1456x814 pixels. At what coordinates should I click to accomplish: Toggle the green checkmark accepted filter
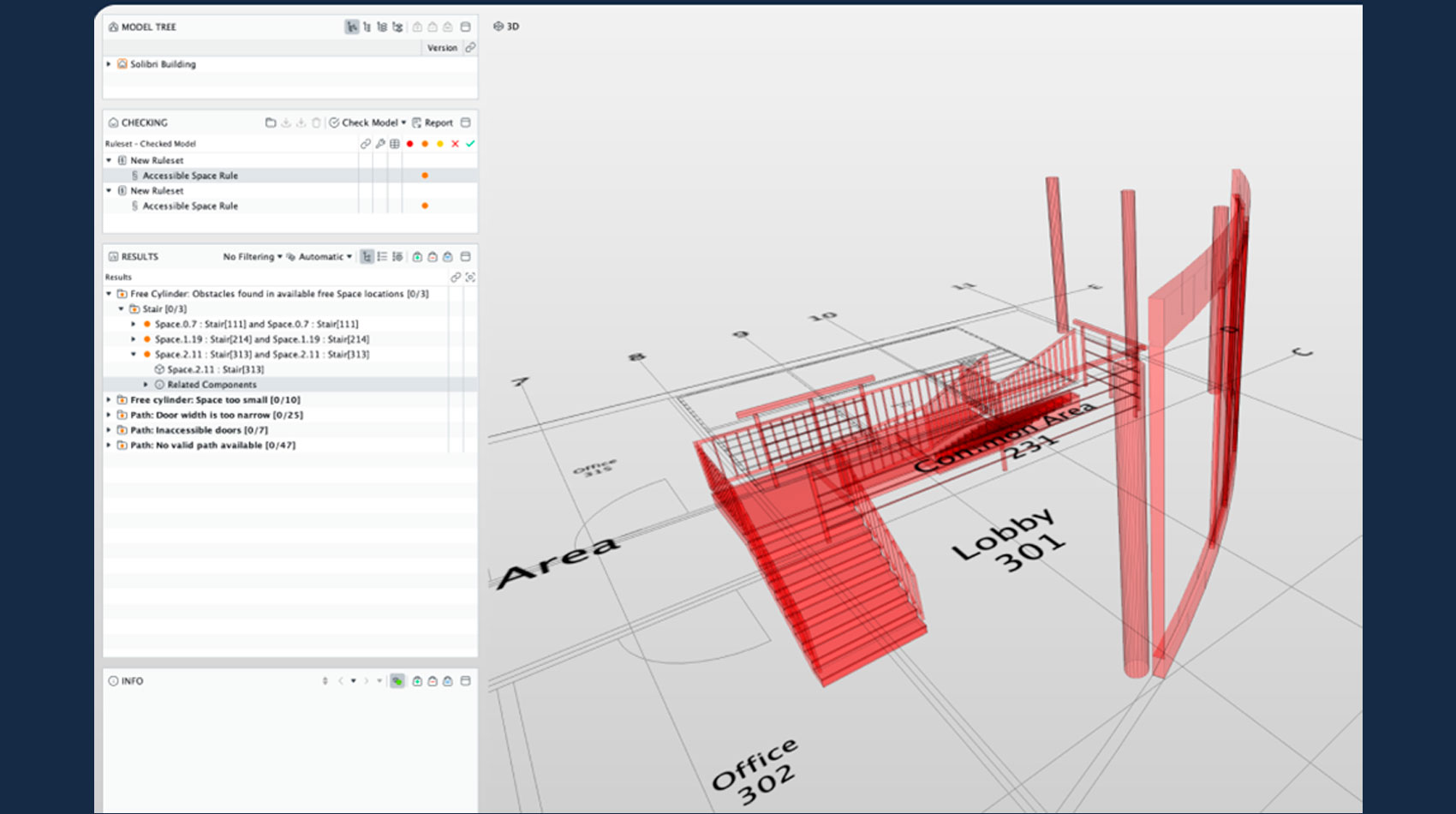pos(470,144)
